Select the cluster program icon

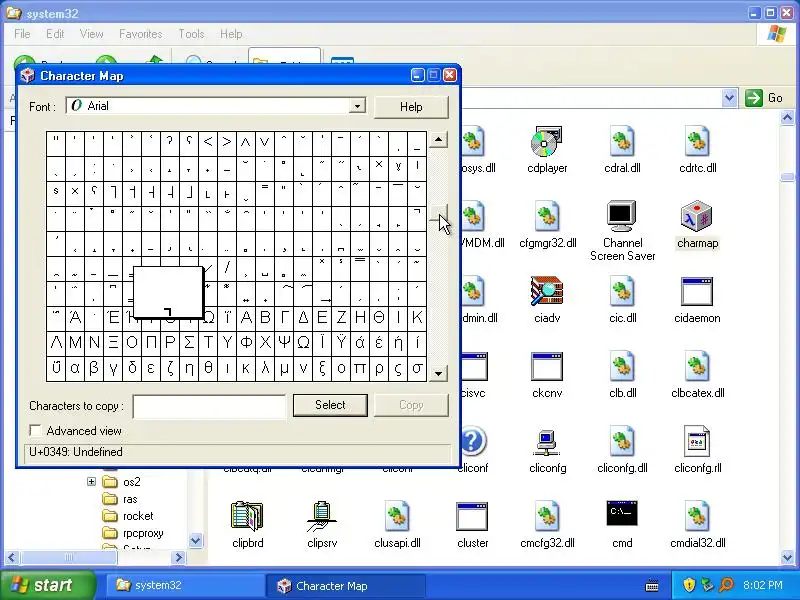click(x=472, y=517)
